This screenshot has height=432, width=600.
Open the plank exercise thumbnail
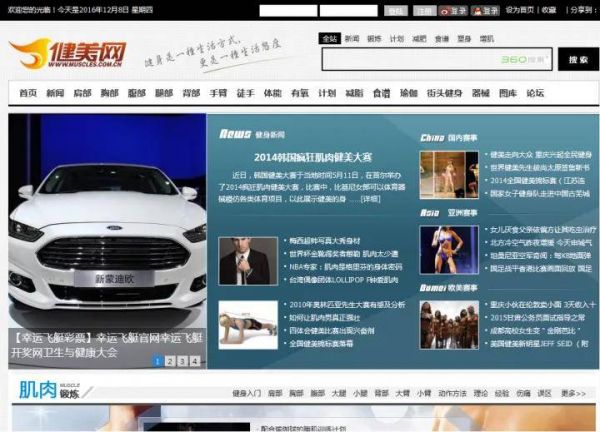coord(248,323)
